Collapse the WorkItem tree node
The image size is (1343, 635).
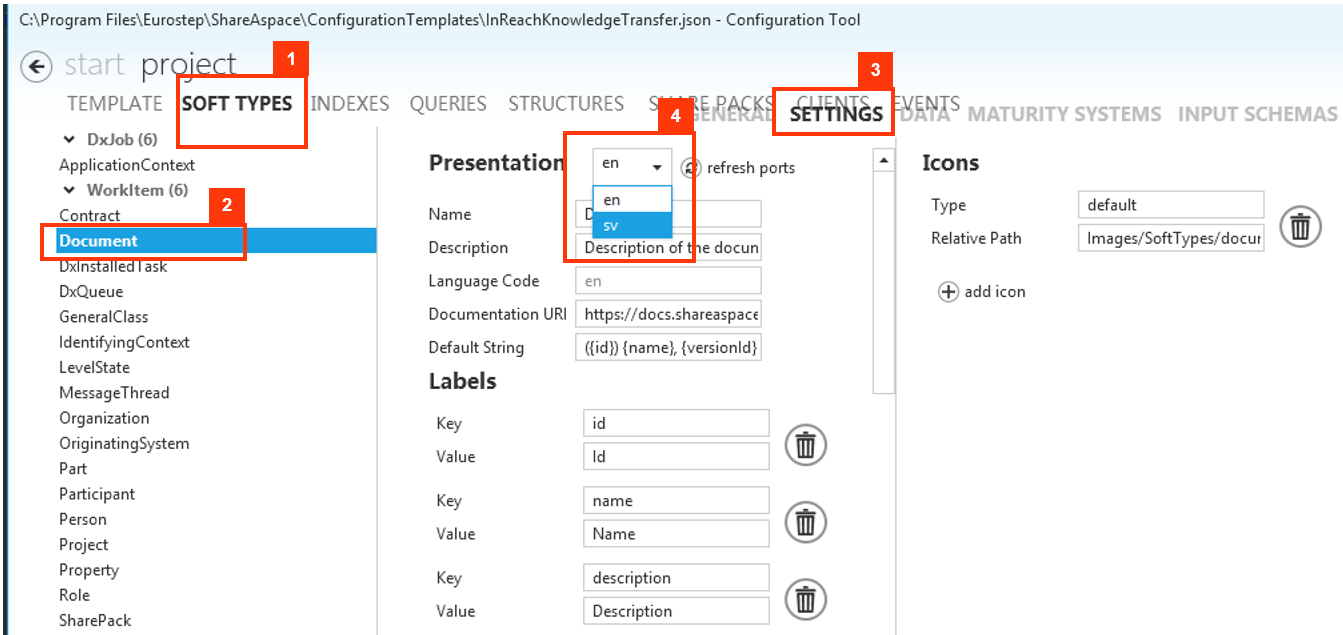point(68,188)
